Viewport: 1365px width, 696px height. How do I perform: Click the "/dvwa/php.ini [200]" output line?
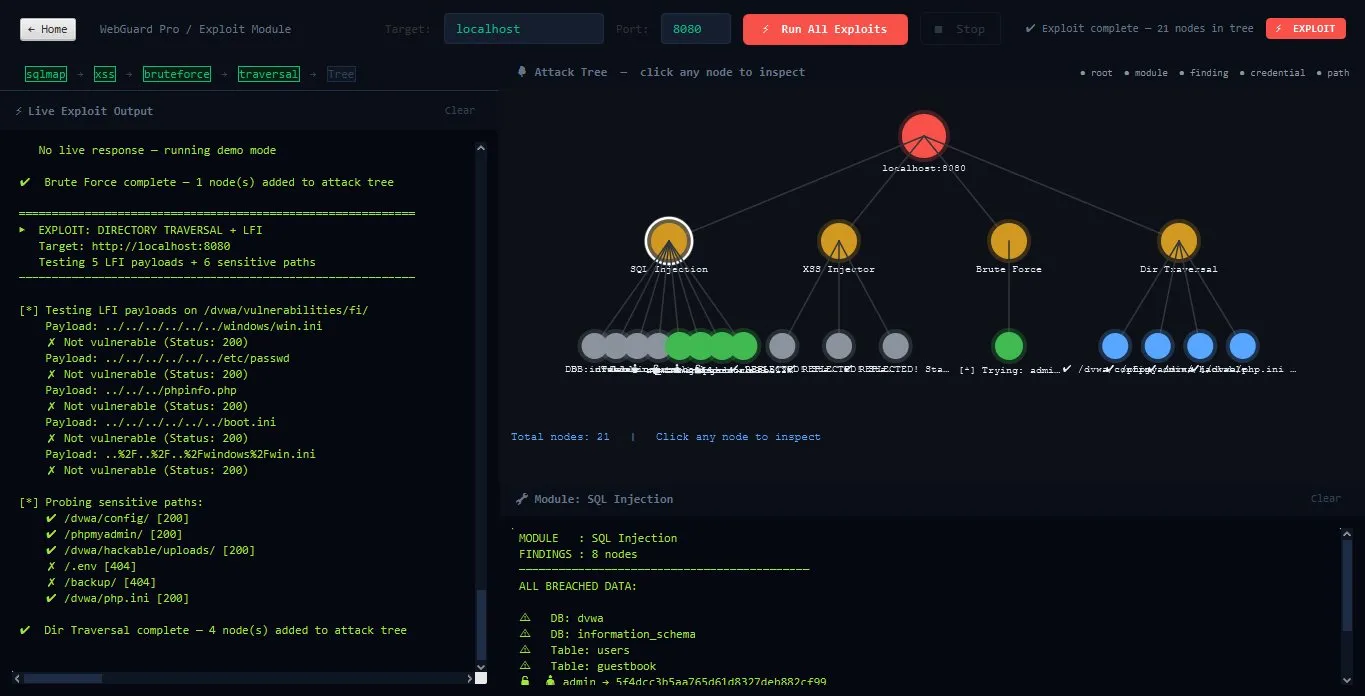coord(117,598)
